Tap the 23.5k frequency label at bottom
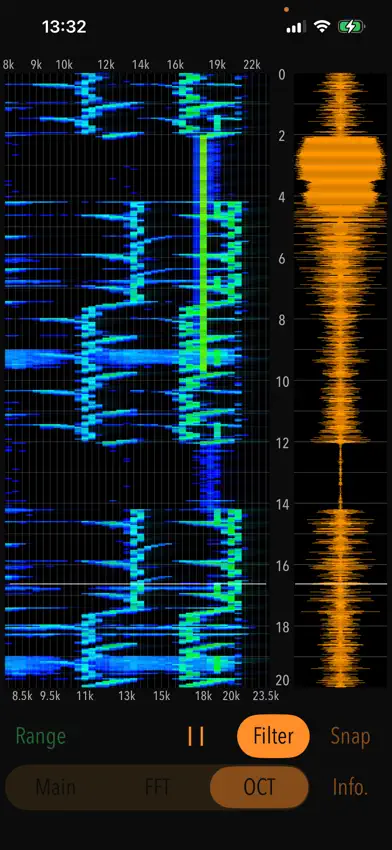392x850 pixels. [265, 696]
